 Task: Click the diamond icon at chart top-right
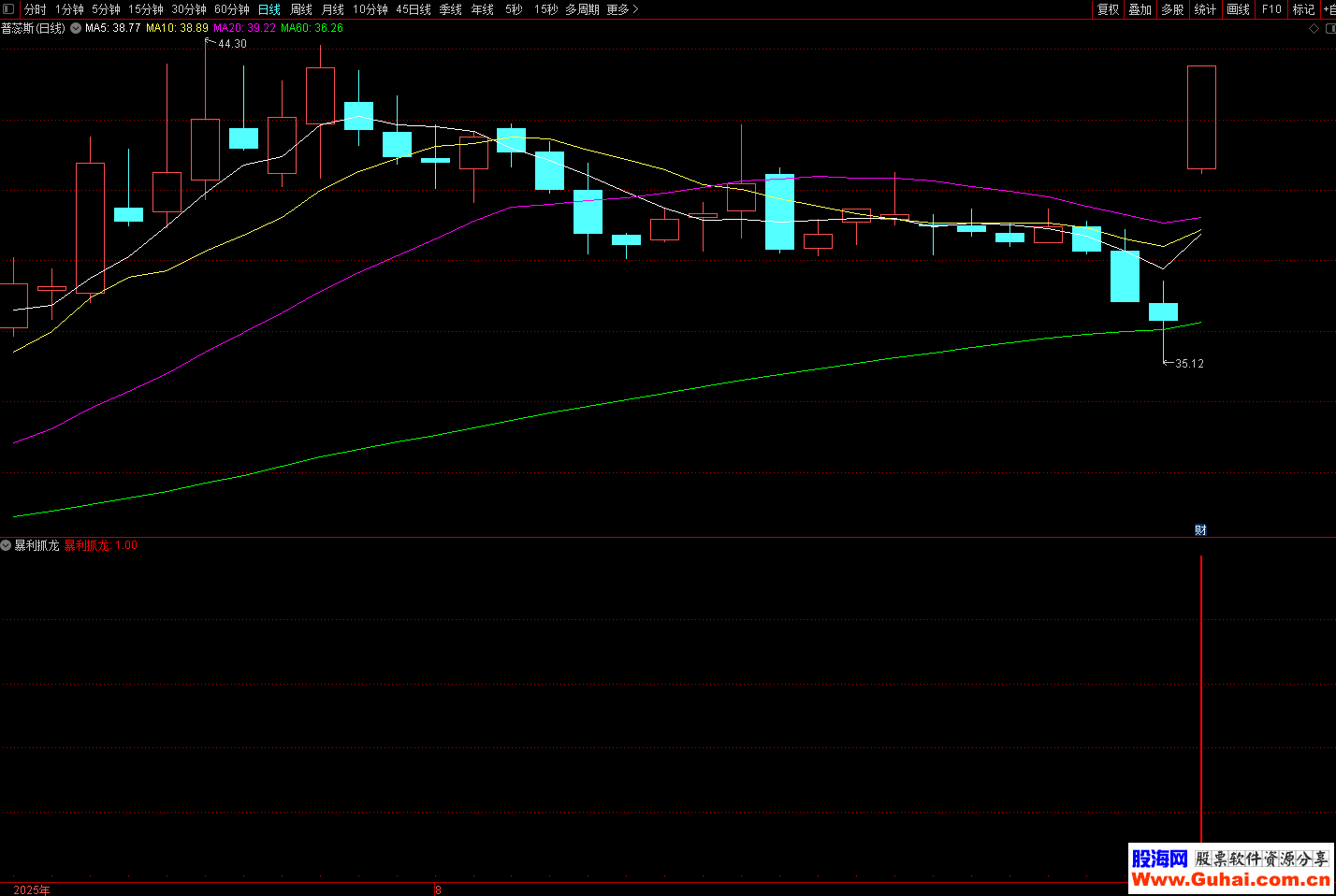coord(1314,29)
